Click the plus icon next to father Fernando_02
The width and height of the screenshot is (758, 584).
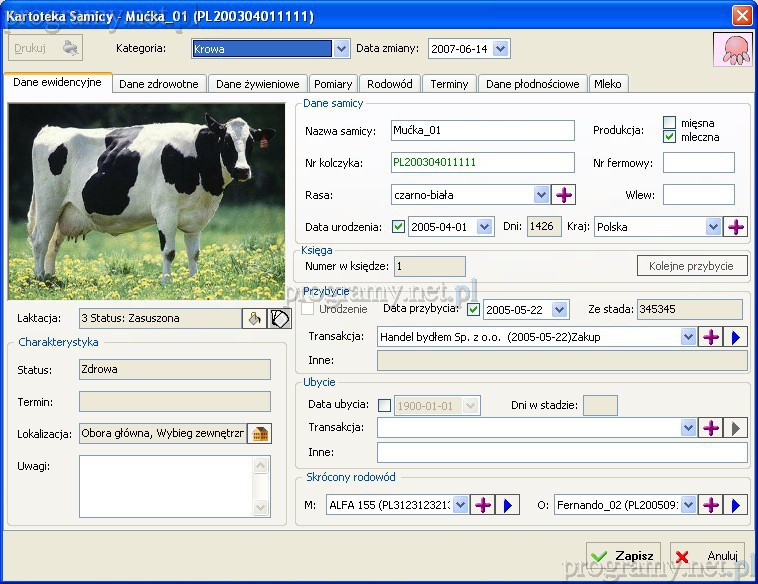click(710, 506)
